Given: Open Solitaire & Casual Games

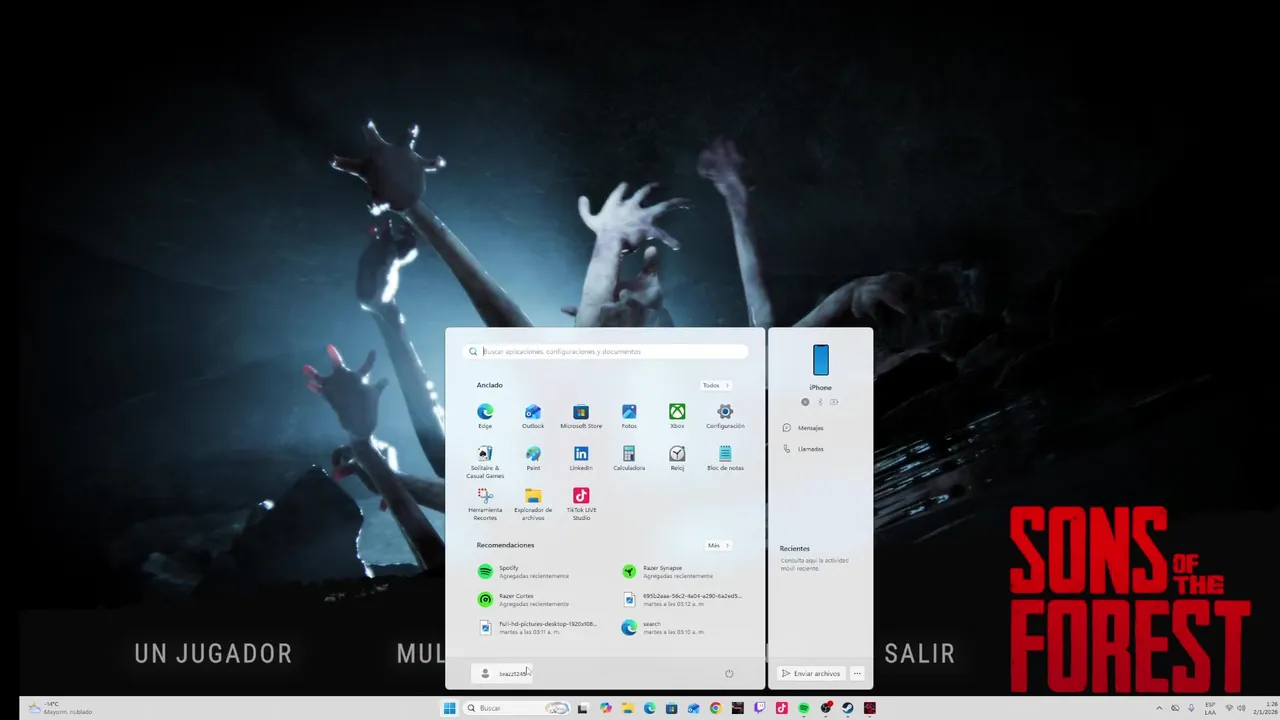Looking at the screenshot, I should (x=485, y=462).
